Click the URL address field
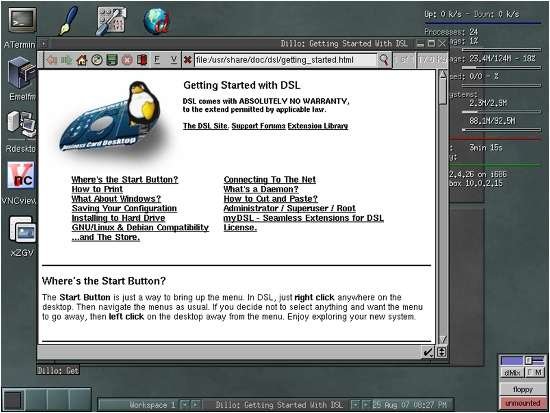The image size is (550, 413). 285,60
